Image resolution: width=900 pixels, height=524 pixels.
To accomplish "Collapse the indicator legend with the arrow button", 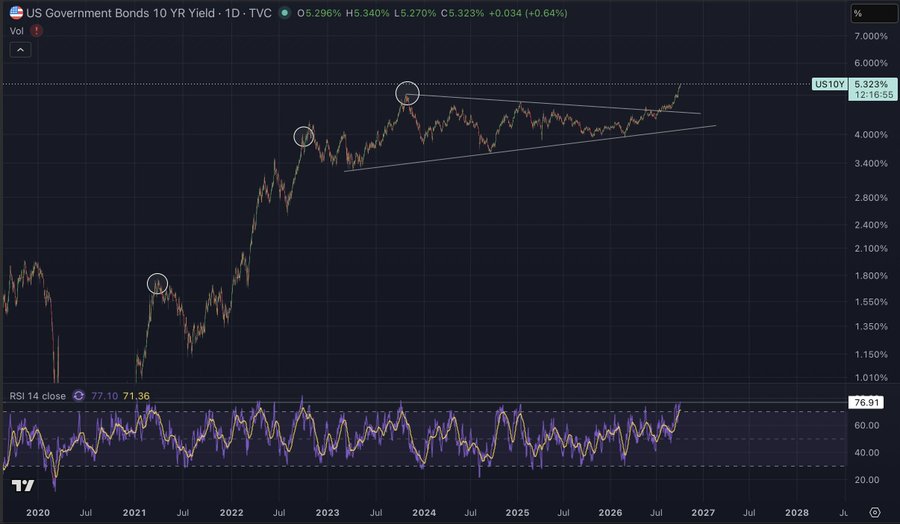I will [x=20, y=50].
